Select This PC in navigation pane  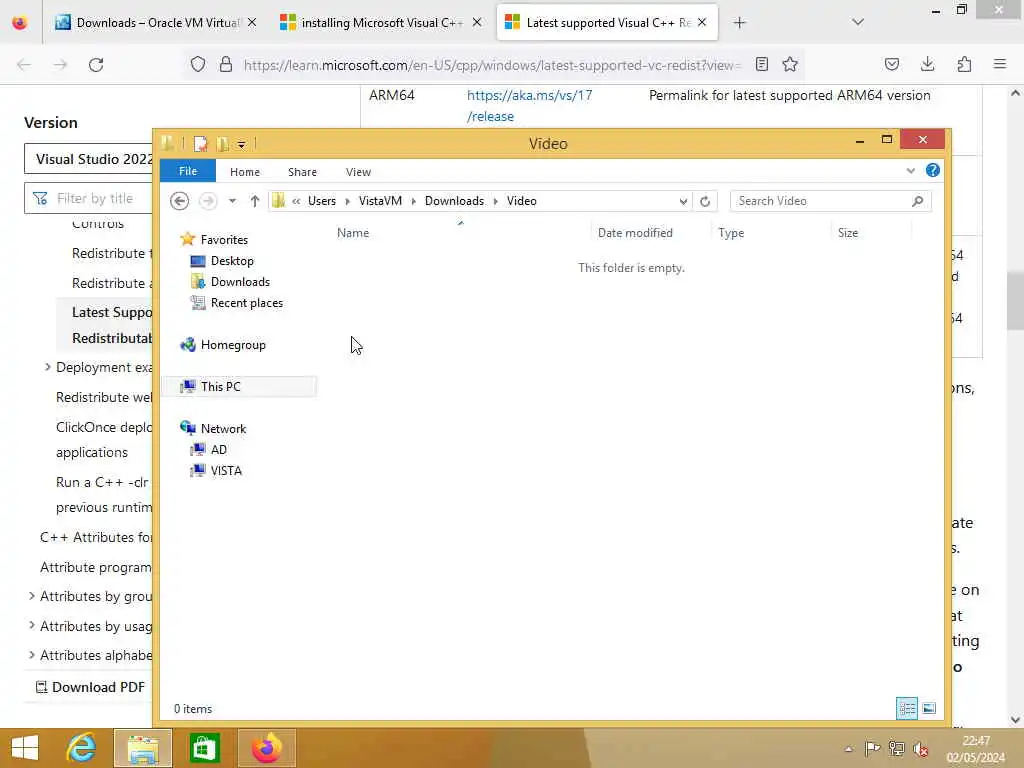(x=220, y=387)
